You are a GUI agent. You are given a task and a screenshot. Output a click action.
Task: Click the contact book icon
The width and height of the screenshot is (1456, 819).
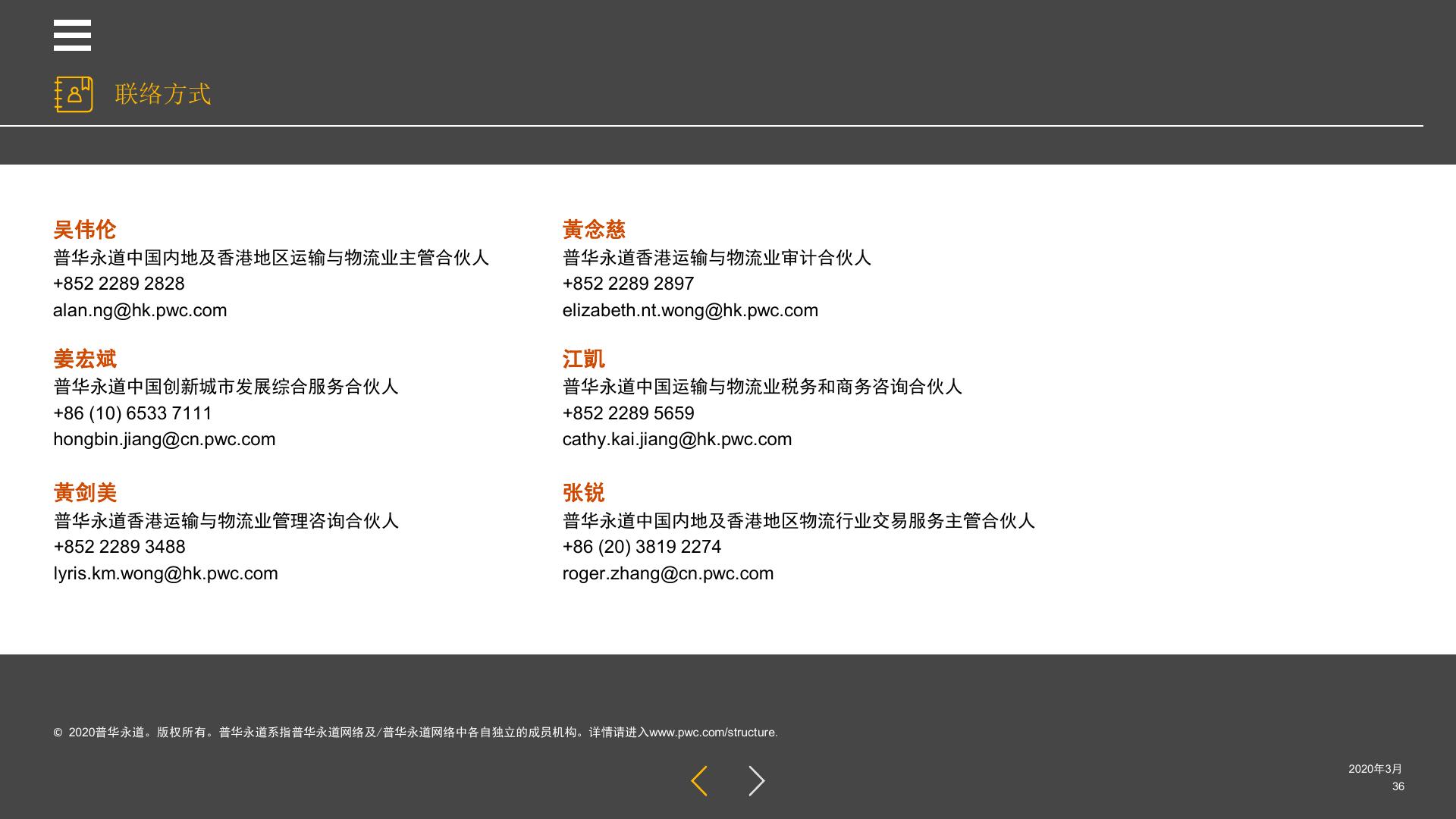pyautogui.click(x=74, y=95)
